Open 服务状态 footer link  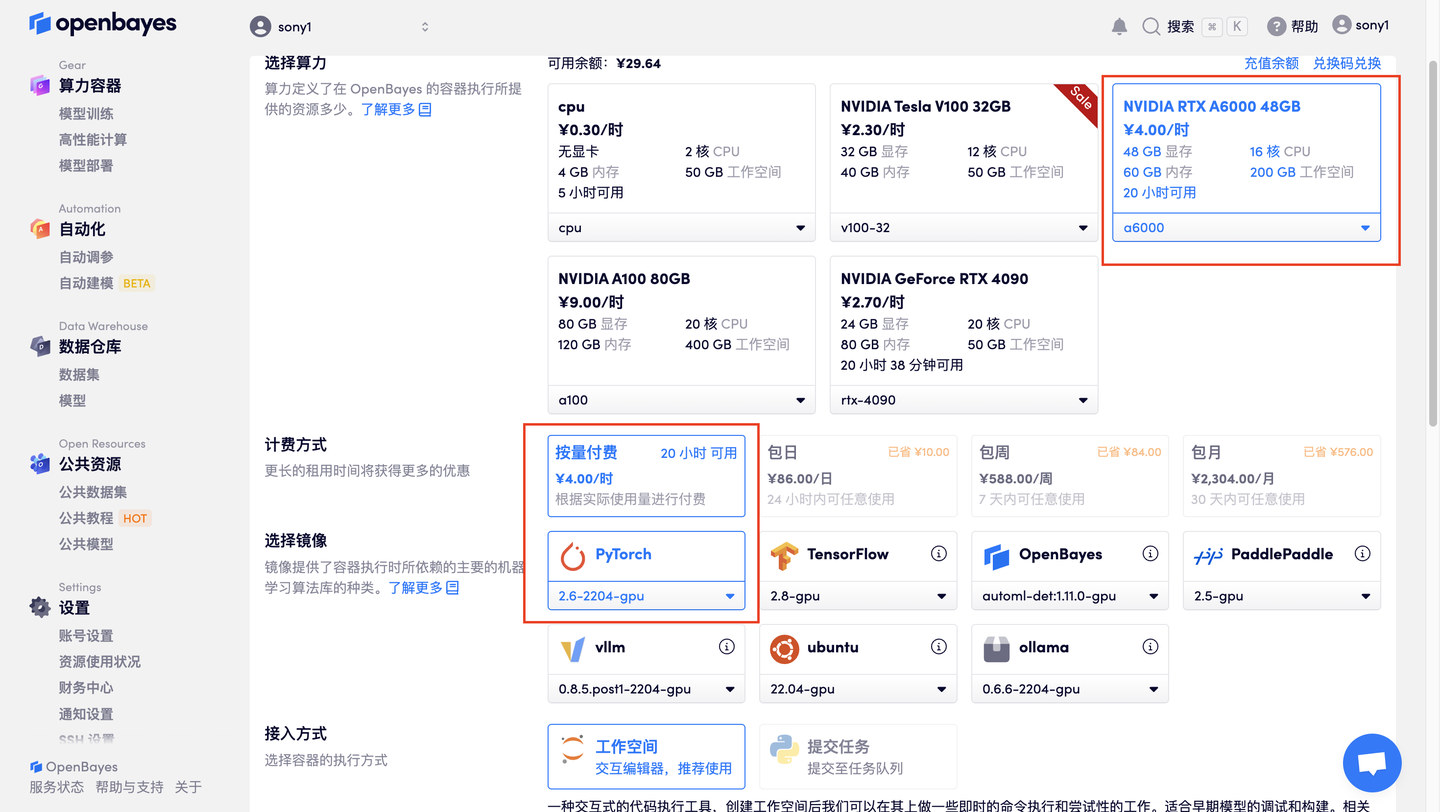pos(57,787)
